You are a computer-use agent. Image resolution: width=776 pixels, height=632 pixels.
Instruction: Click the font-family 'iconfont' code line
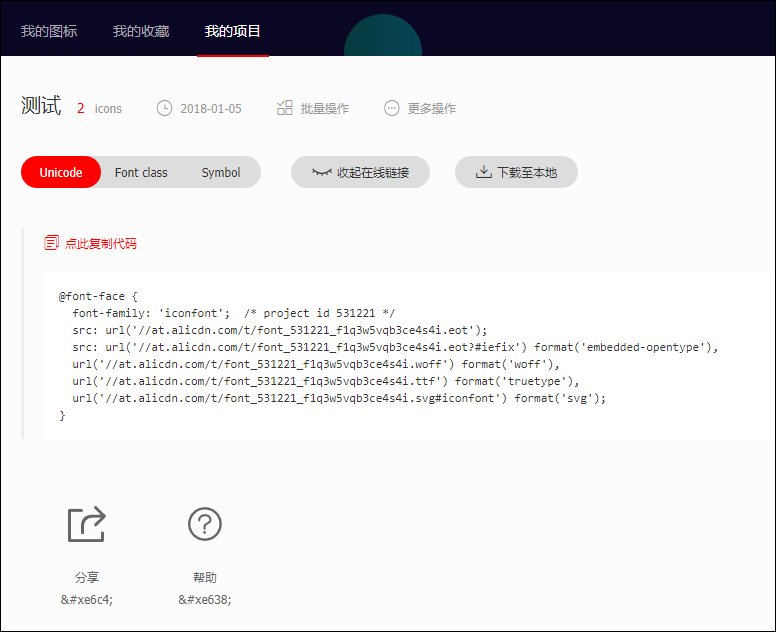(x=234, y=313)
